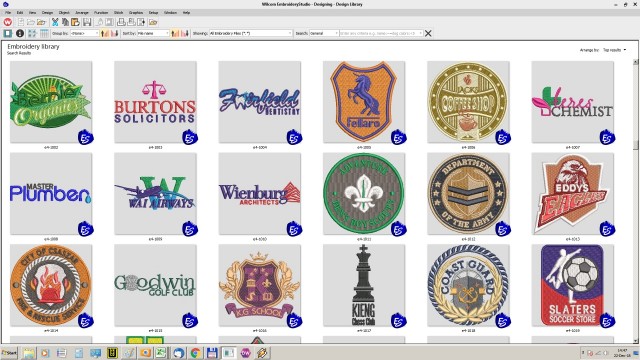Screen dimensions: 640x360
Task: Open the Edit menu
Action: 20,13
